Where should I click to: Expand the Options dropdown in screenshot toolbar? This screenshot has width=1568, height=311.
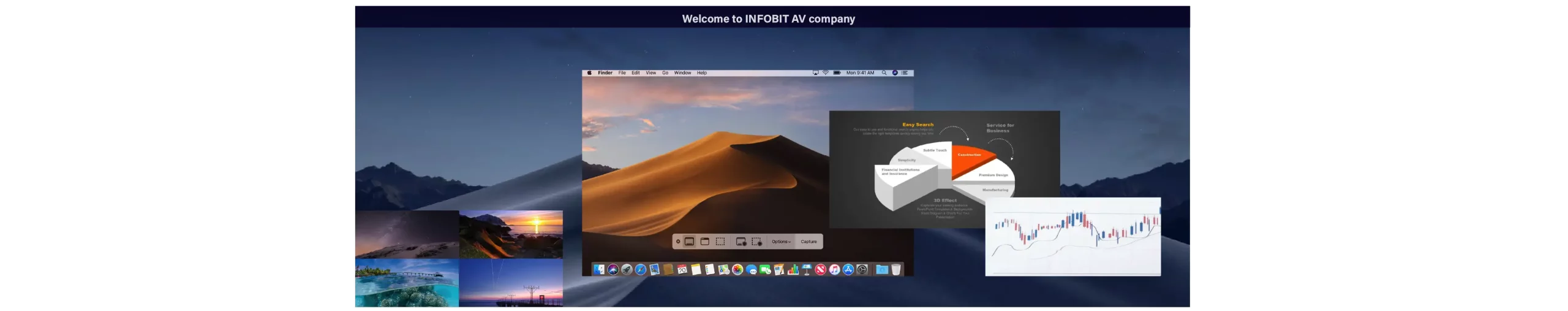coord(781,242)
